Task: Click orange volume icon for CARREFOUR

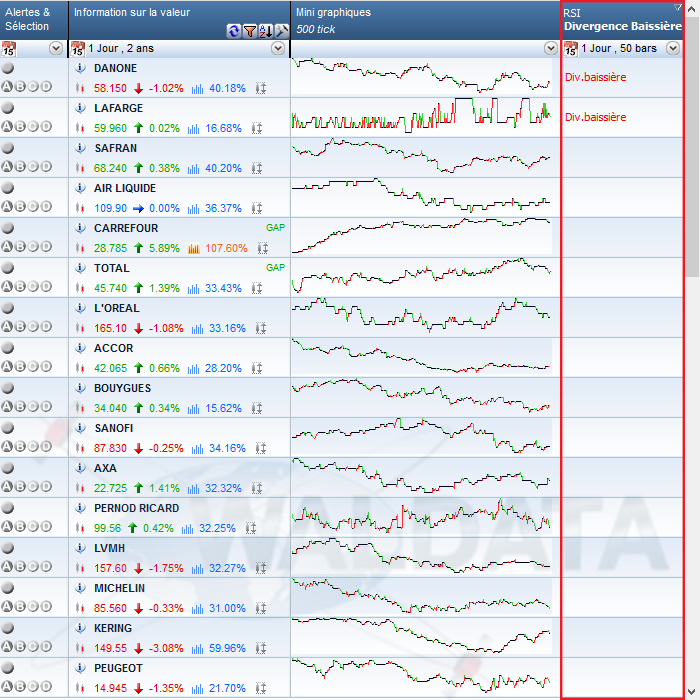Action: [x=194, y=248]
